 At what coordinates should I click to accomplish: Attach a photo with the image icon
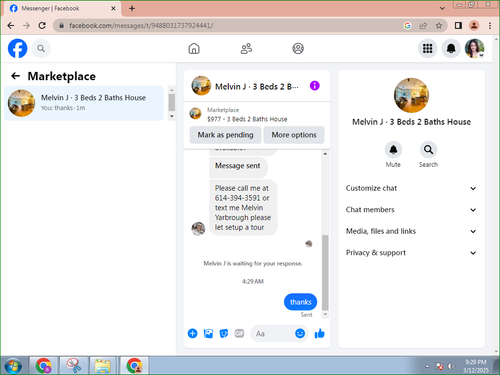tap(208, 333)
